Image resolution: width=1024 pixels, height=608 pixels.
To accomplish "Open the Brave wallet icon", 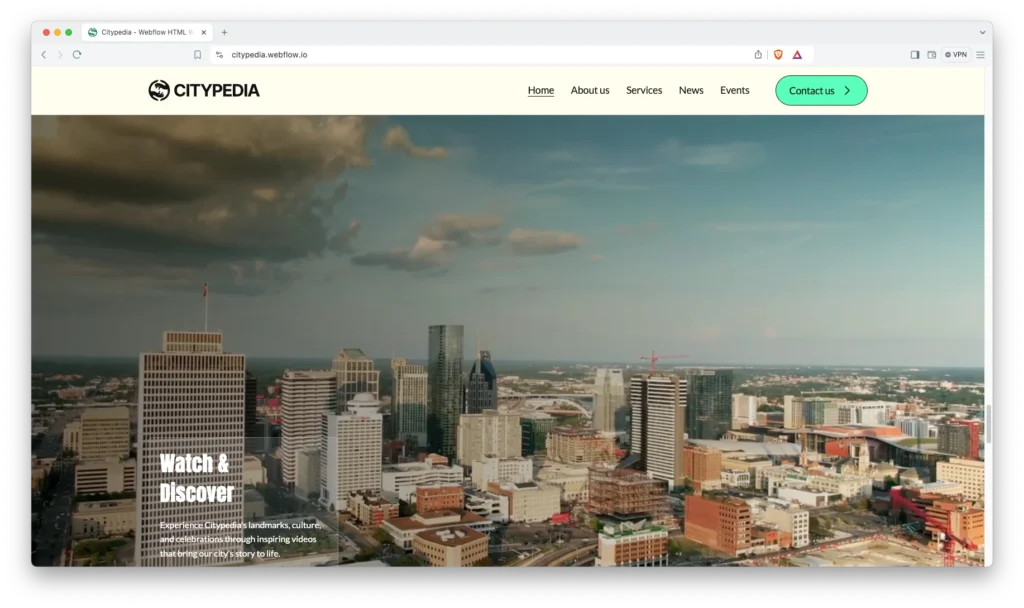I will [x=931, y=55].
